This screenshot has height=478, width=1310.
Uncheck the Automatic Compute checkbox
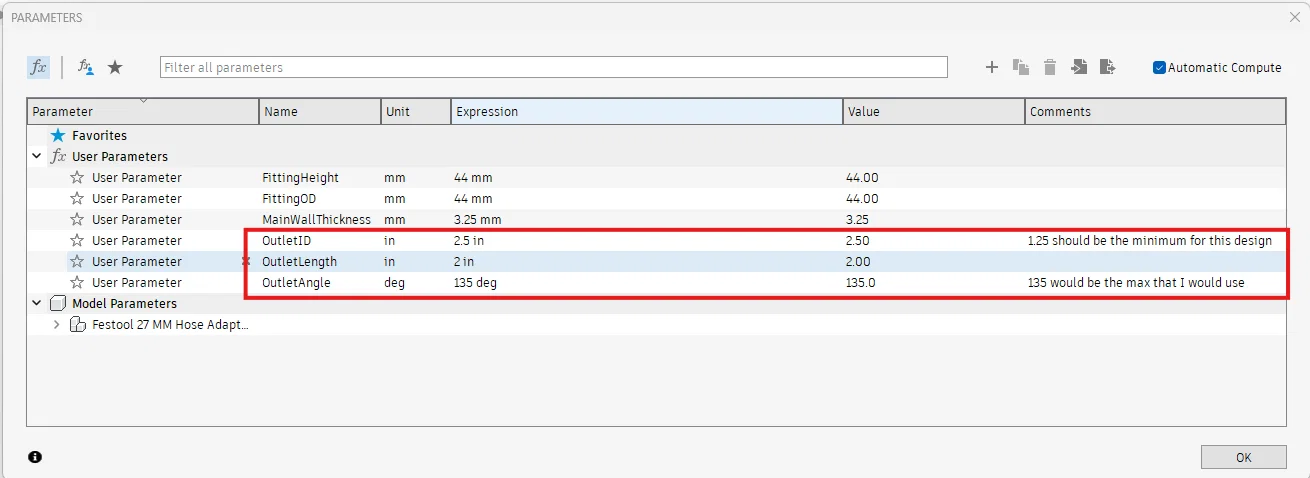pyautogui.click(x=1159, y=68)
